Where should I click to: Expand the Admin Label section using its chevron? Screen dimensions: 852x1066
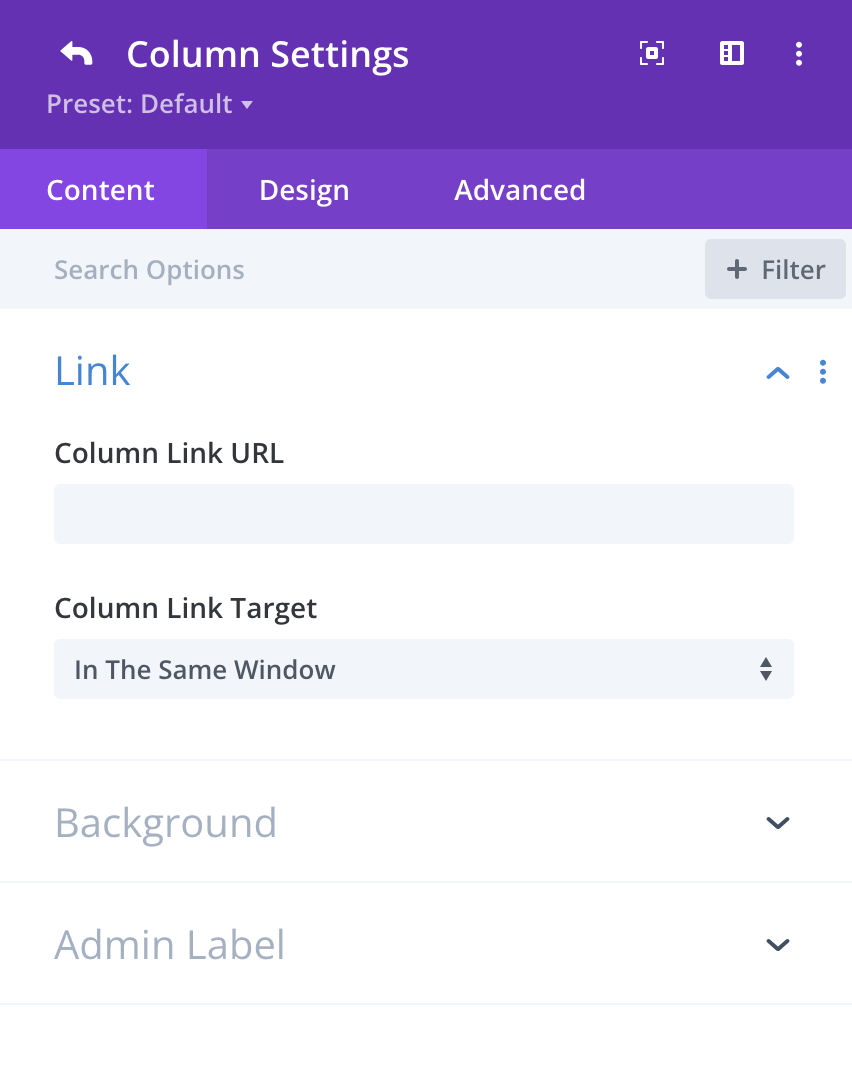(777, 945)
